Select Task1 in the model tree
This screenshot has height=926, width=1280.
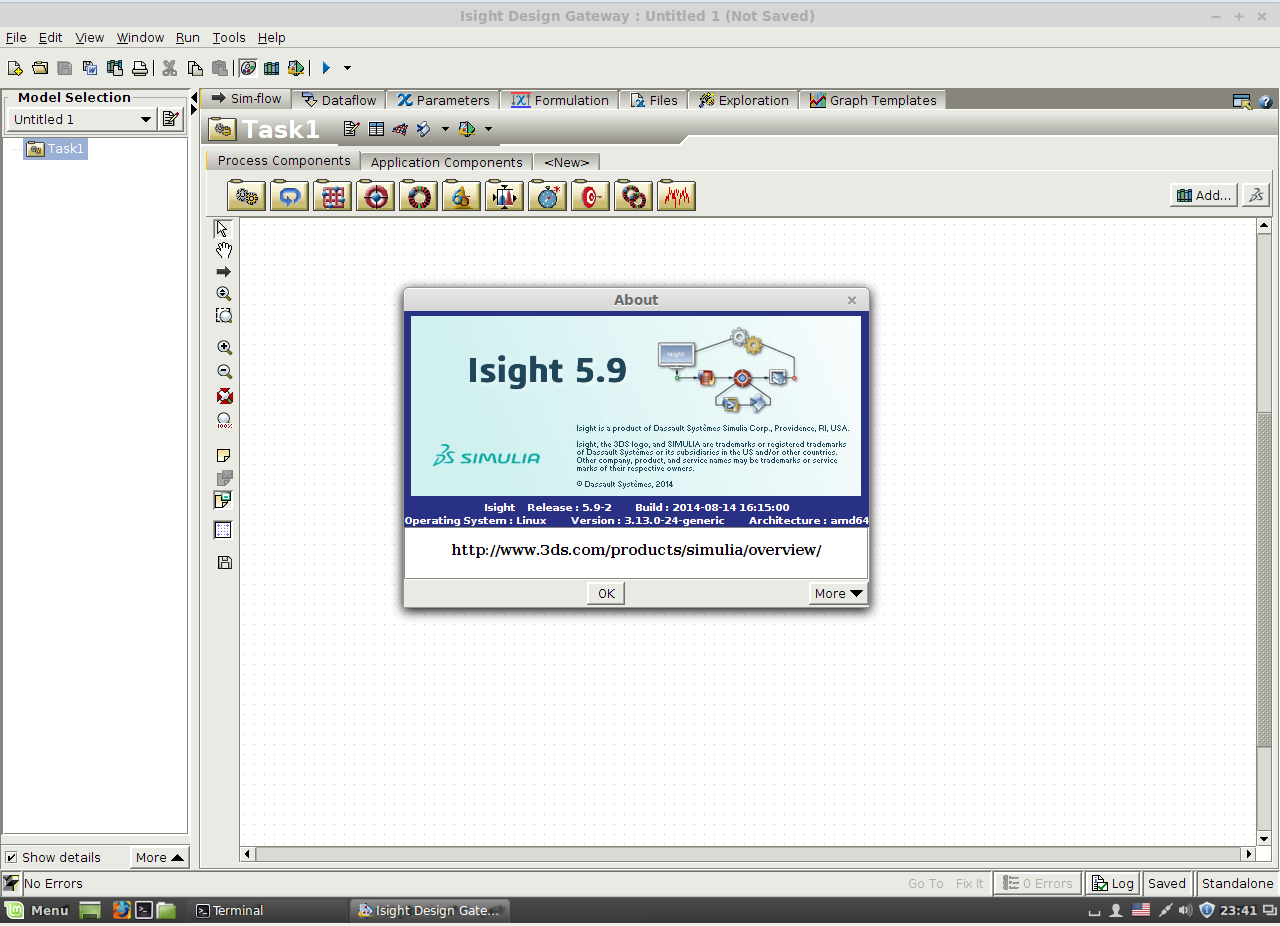coord(56,149)
